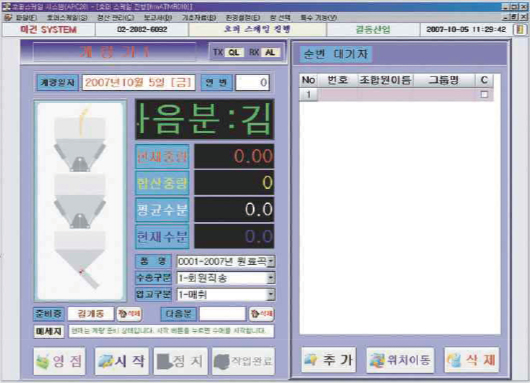Click the delete button beside 다음분 field

pyautogui.click(x=261, y=314)
